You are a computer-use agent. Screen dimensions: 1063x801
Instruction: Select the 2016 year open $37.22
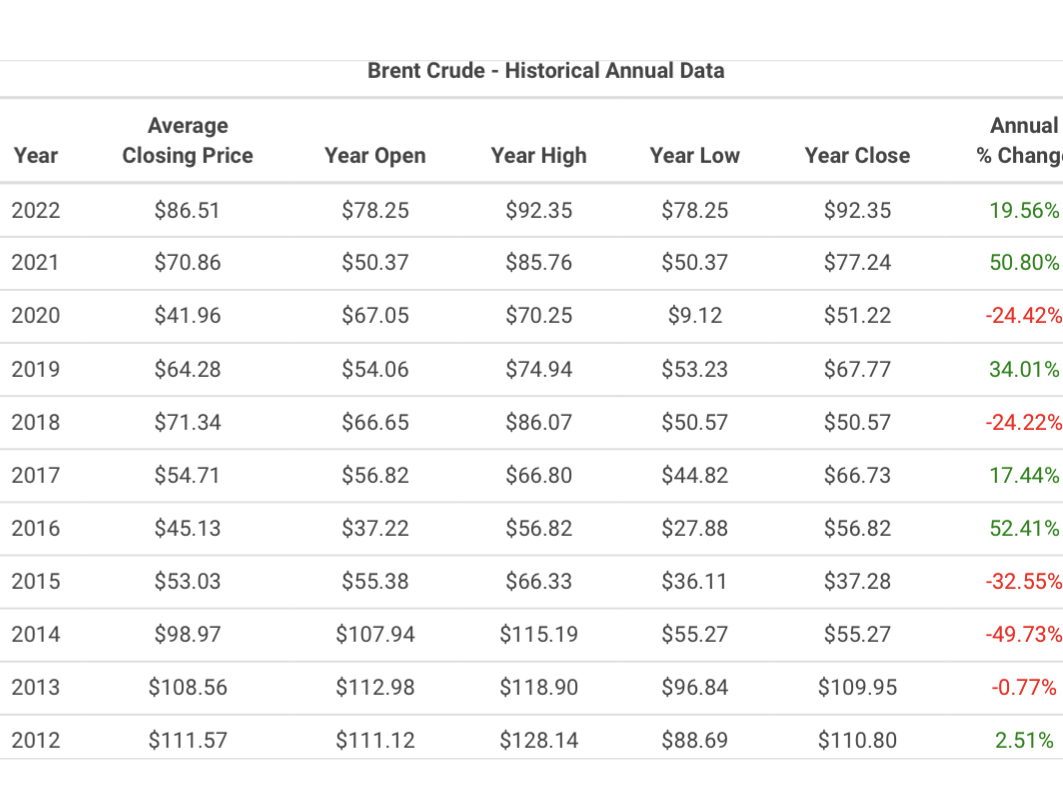(375, 528)
